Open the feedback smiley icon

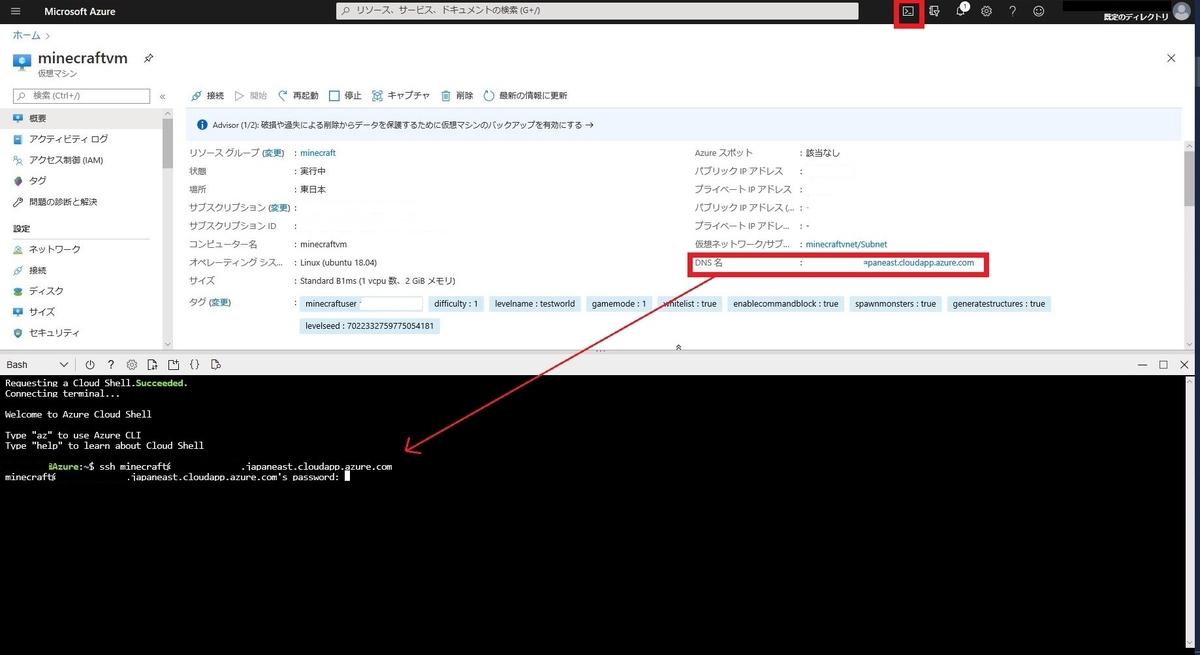pos(1038,11)
